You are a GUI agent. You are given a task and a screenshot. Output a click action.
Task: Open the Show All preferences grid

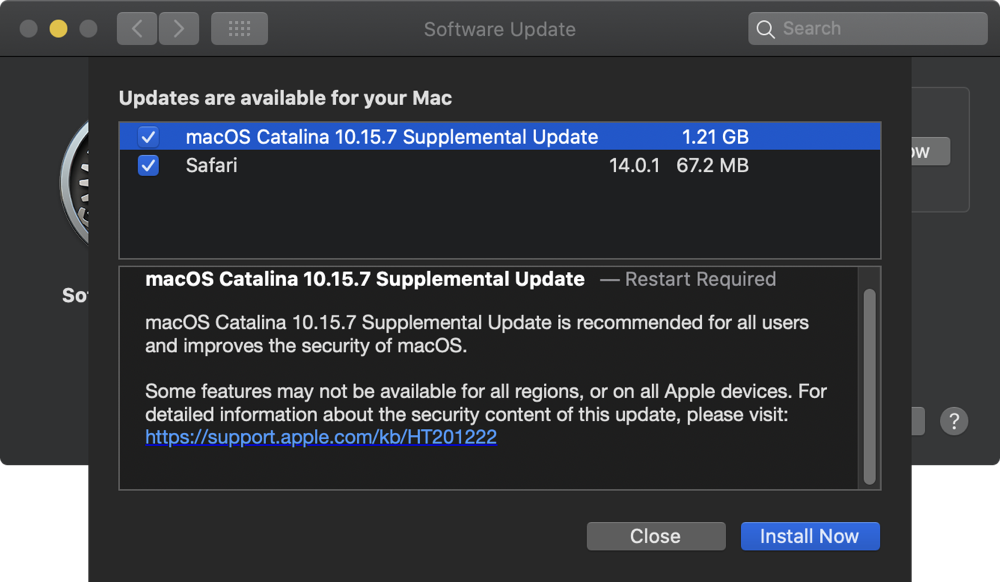click(x=239, y=29)
